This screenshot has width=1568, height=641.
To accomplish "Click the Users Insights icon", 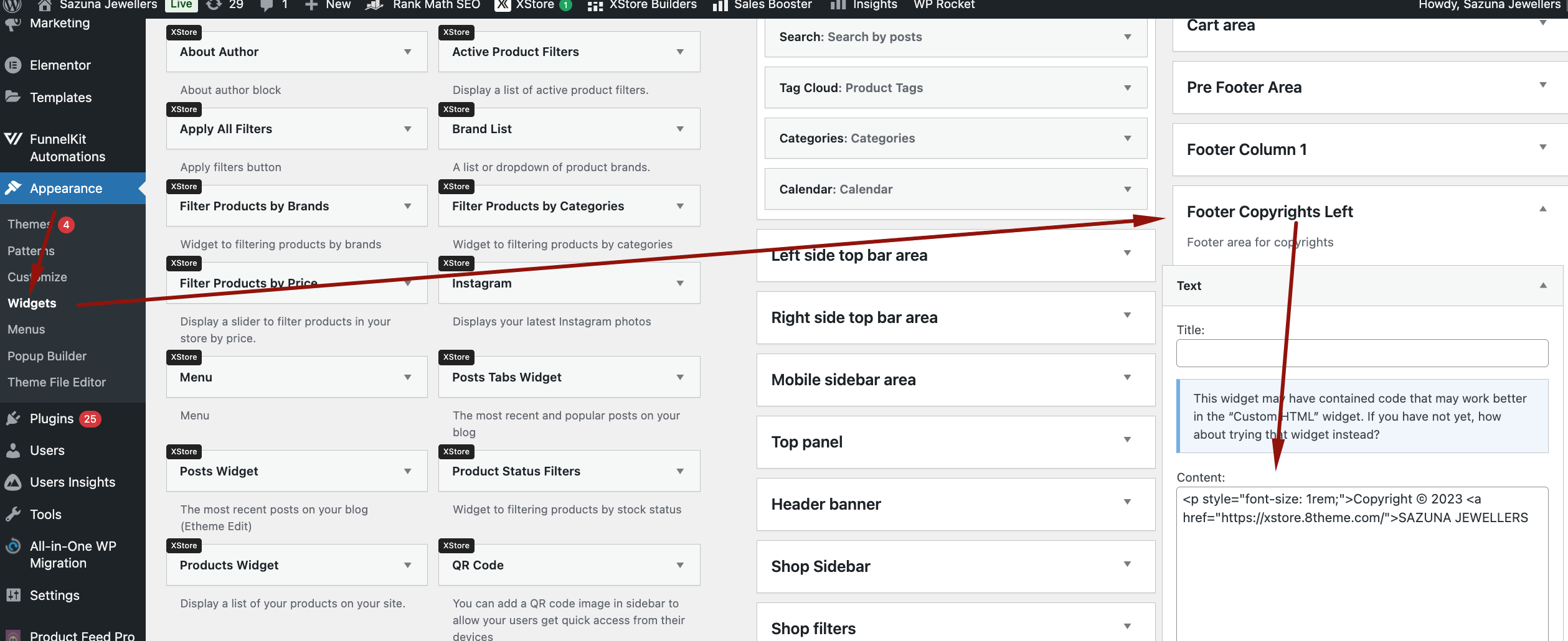I will 13,482.
